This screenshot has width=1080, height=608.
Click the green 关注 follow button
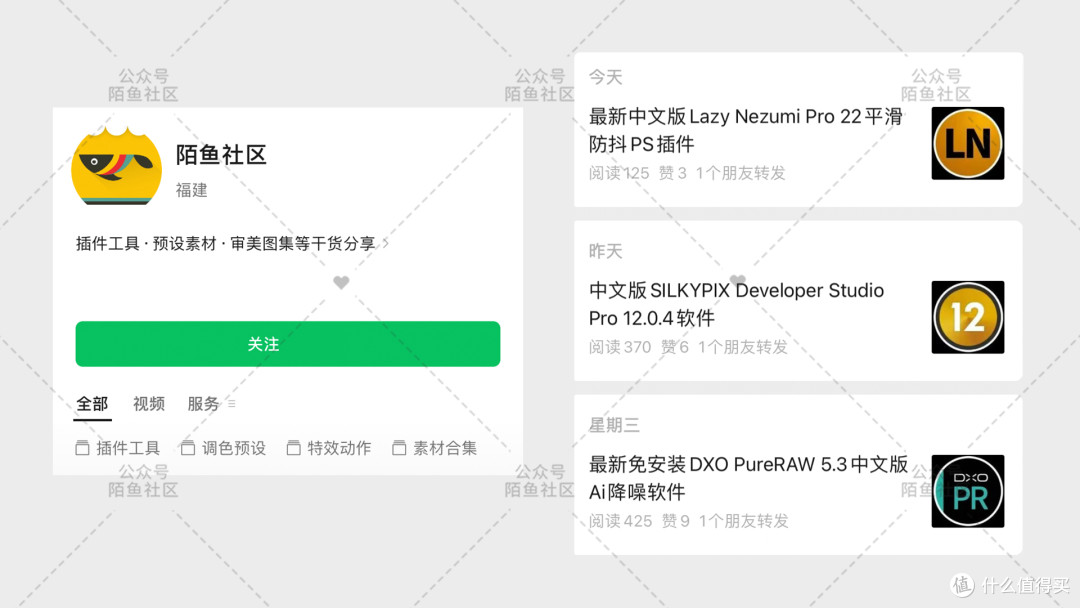point(288,344)
